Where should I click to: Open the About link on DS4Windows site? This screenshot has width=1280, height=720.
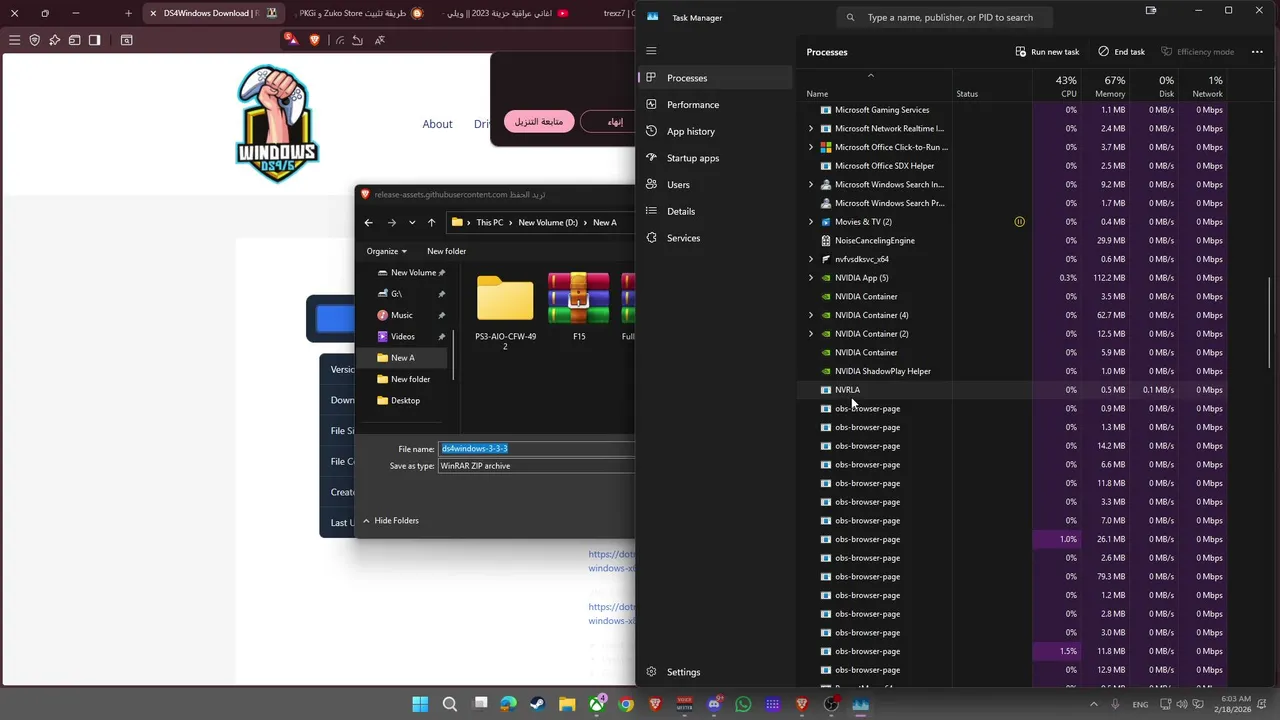point(437,124)
